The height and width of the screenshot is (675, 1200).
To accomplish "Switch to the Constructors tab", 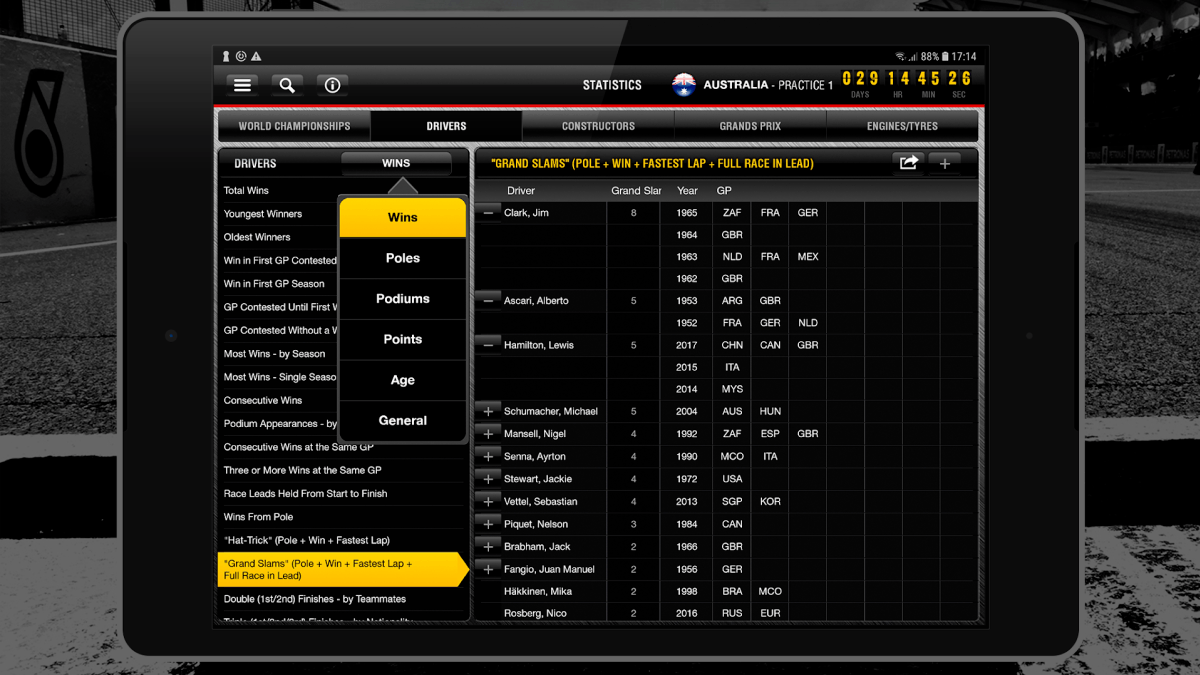I will click(x=597, y=126).
